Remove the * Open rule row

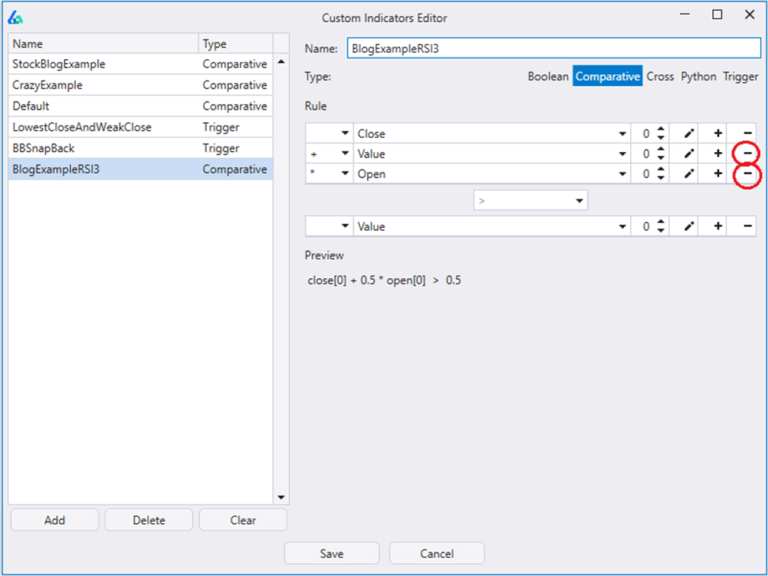(x=747, y=173)
